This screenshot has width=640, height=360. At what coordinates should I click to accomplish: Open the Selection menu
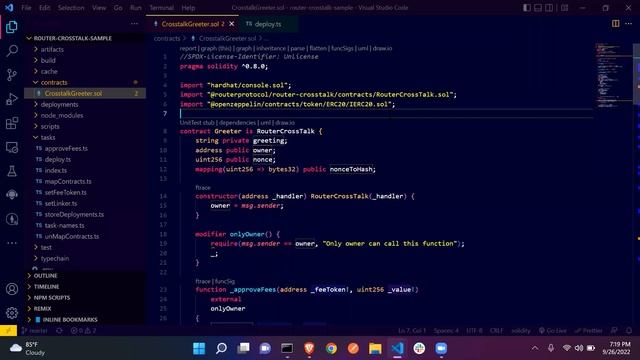coord(71,8)
